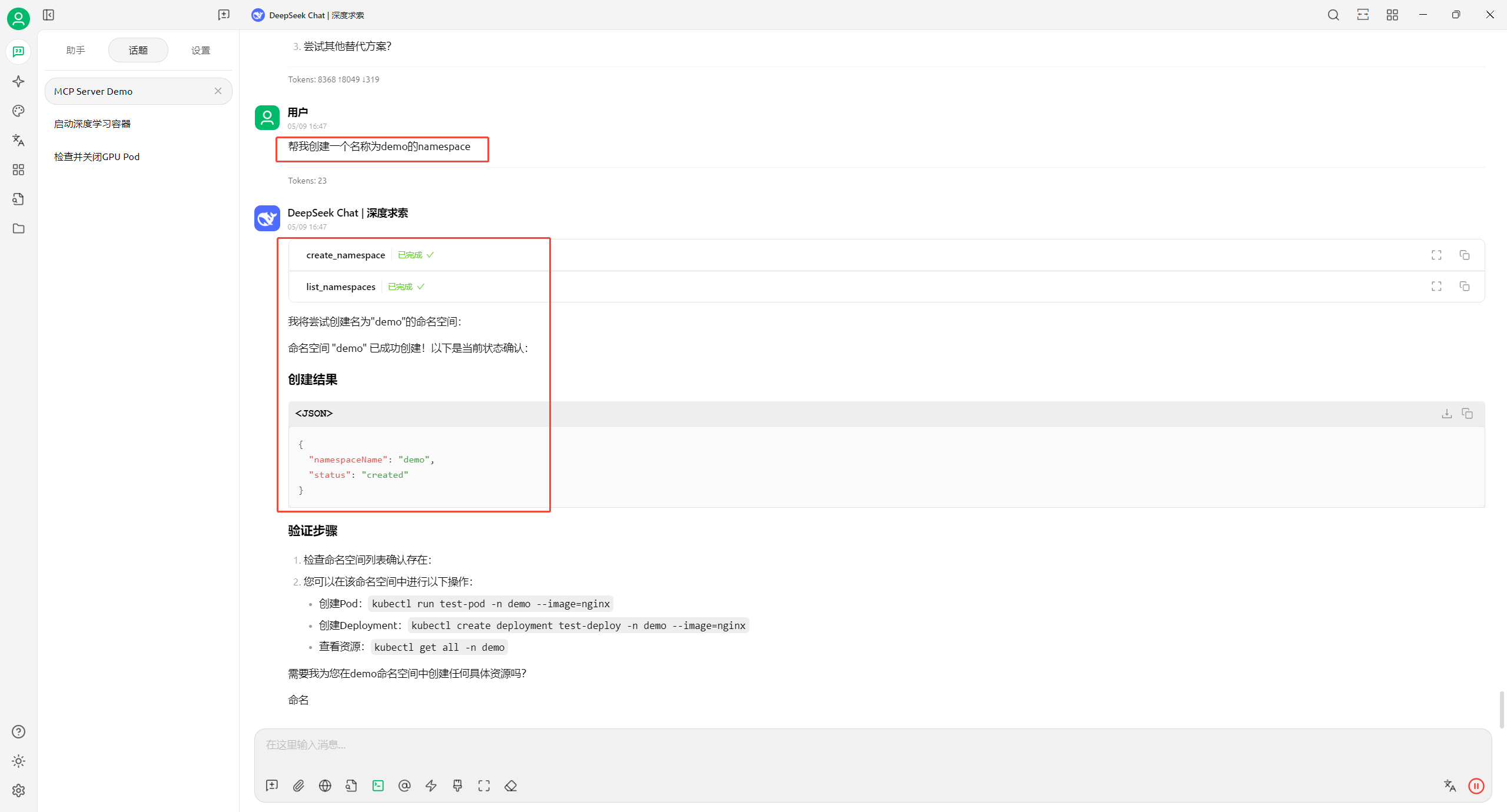Open the 启动深度学习容器 topic
The height and width of the screenshot is (812, 1507).
tap(92, 124)
